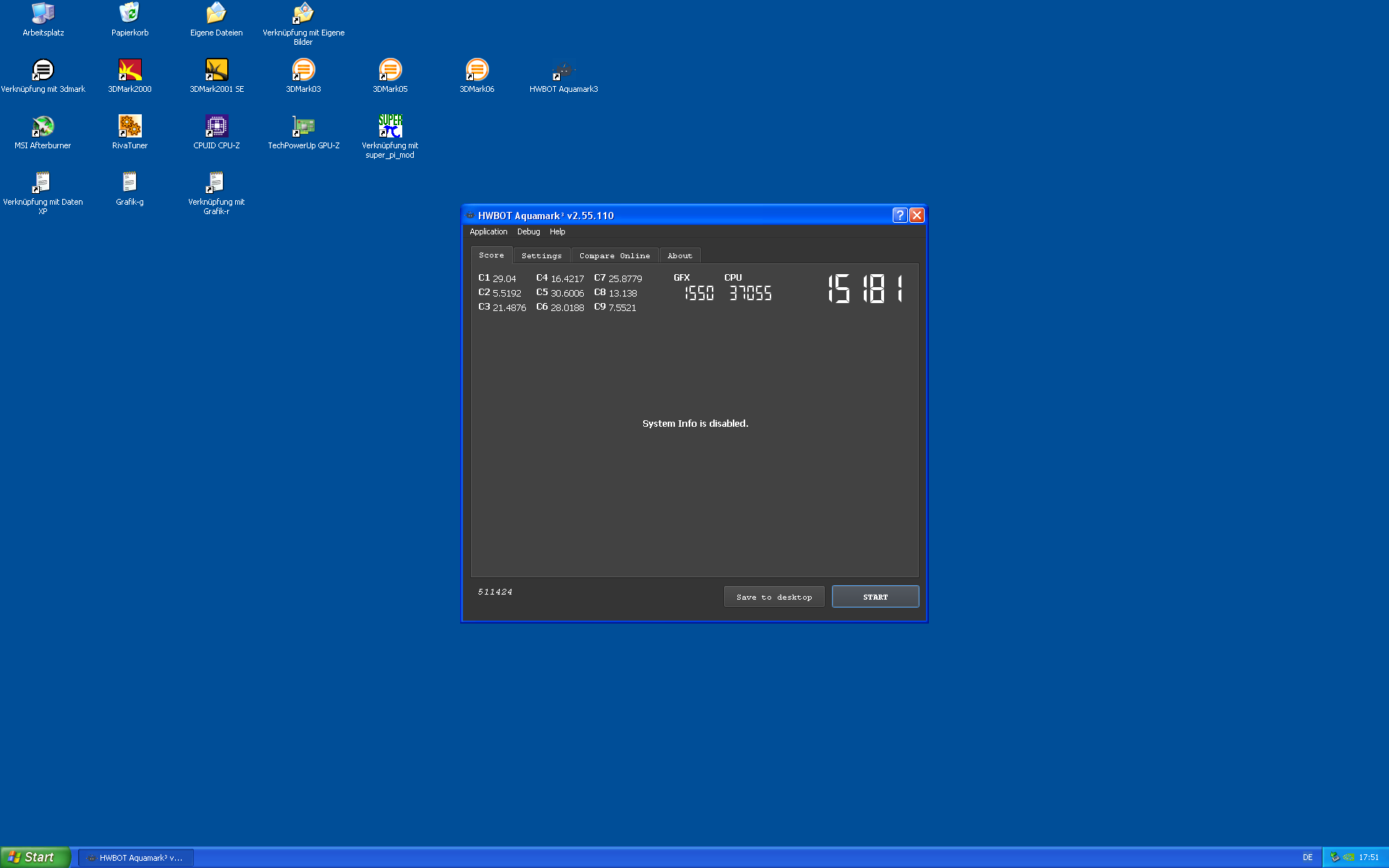This screenshot has width=1389, height=868.
Task: Open the Arbeitsplatz desktop icon
Action: coord(43,20)
